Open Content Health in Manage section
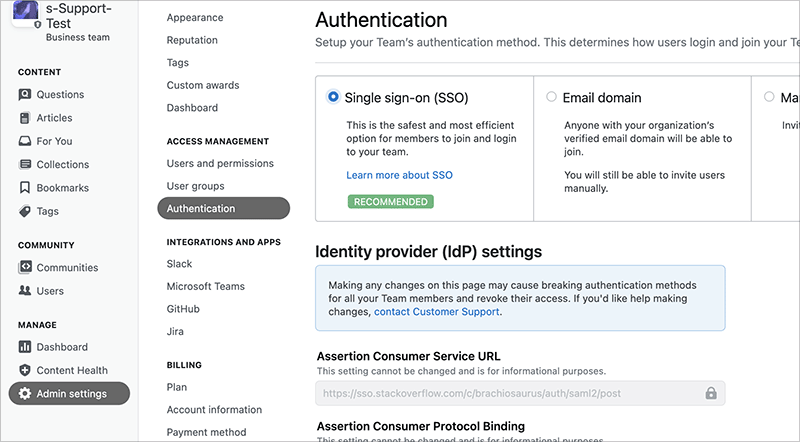Screen dimensions: 800x442 pos(71,370)
